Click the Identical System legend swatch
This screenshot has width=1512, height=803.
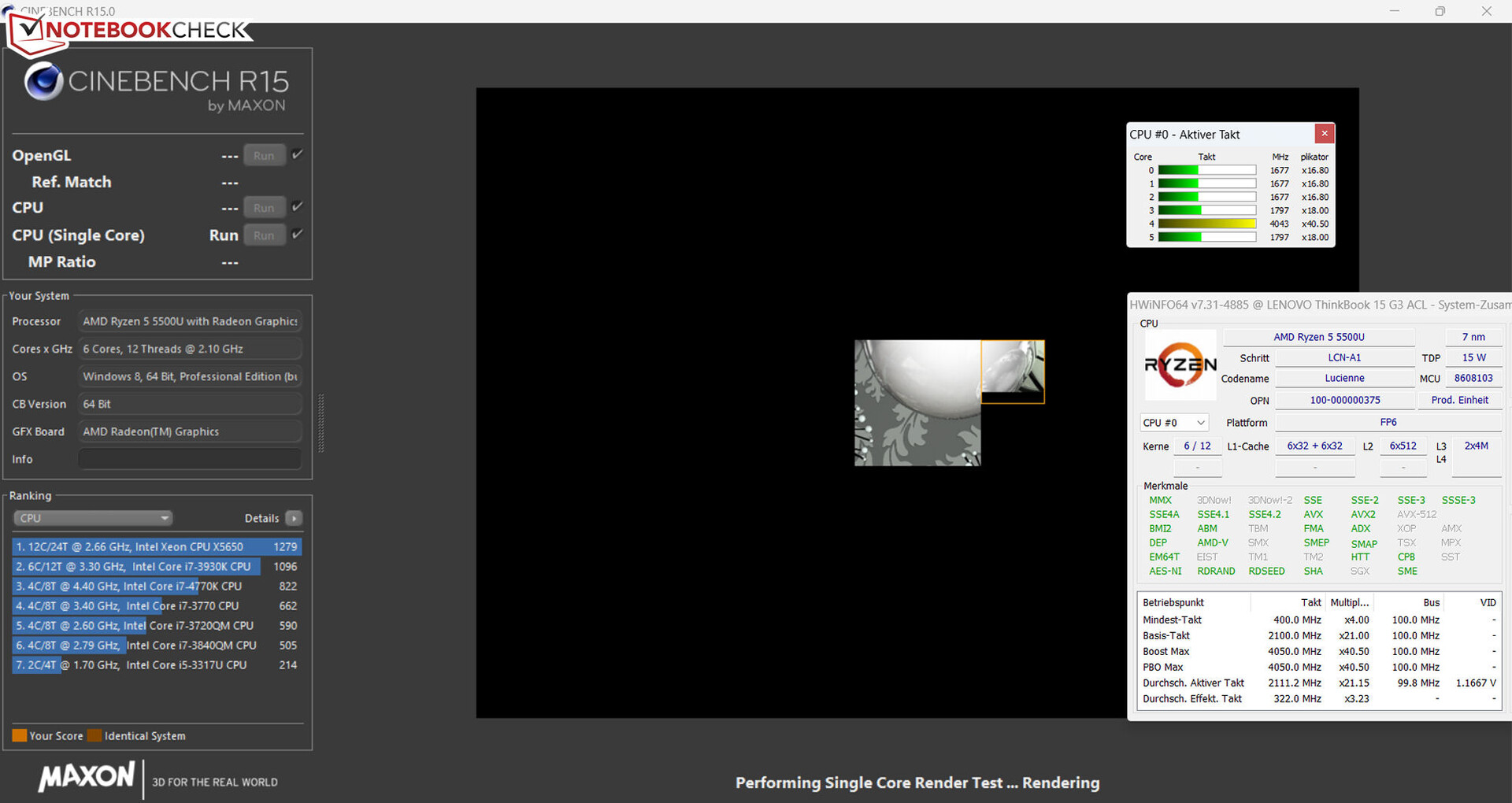94,735
